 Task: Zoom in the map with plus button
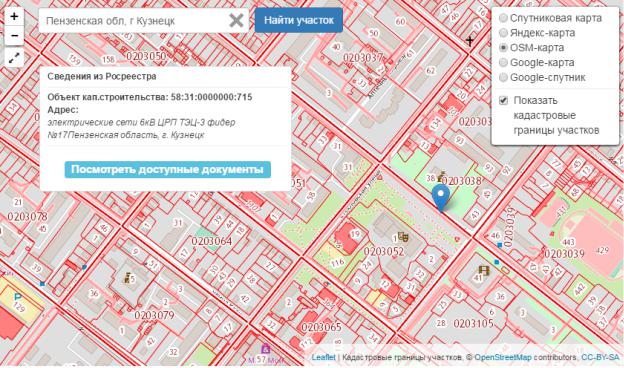14,16
